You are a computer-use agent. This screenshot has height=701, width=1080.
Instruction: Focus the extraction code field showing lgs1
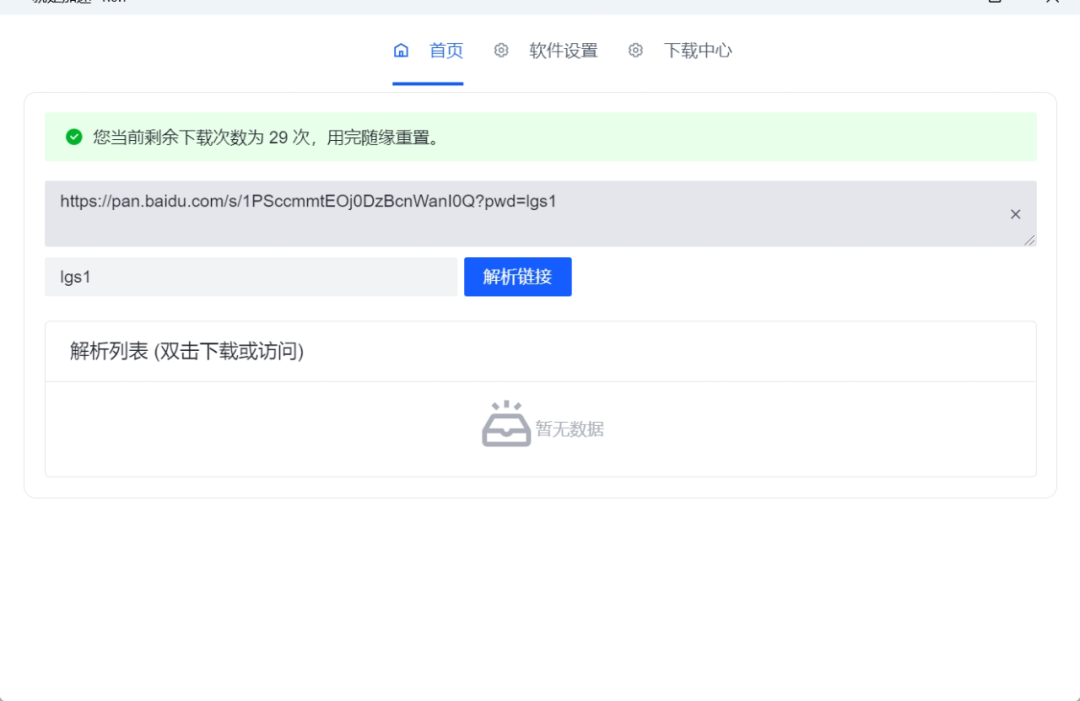[x=250, y=277]
